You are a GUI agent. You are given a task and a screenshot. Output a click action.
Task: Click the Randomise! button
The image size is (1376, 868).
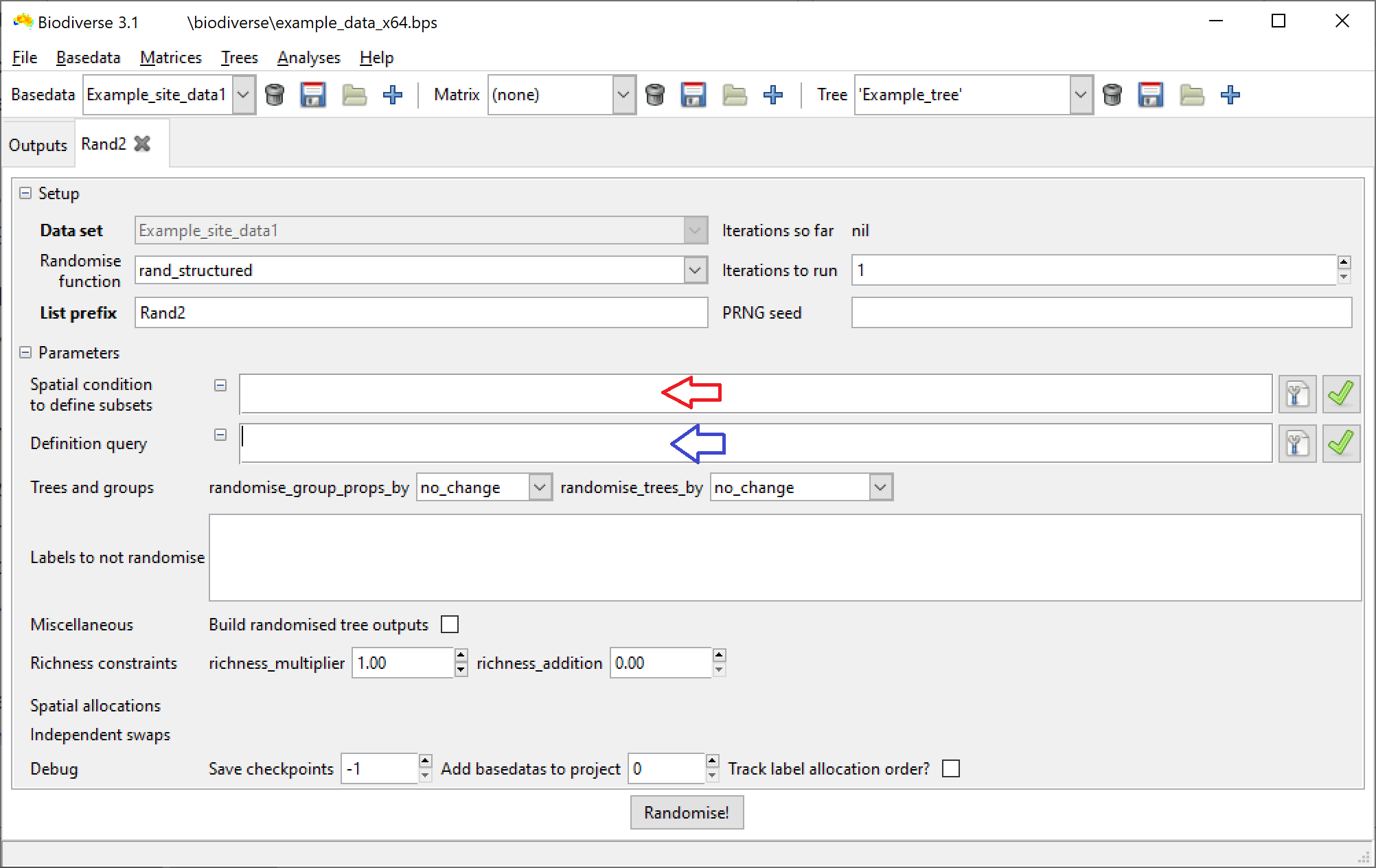[687, 812]
